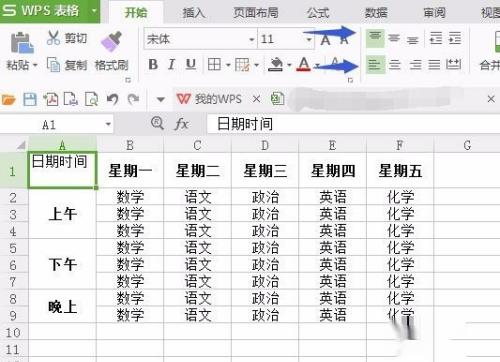Click the justify alignment icon
The height and width of the screenshot is (362, 500).
(434, 64)
